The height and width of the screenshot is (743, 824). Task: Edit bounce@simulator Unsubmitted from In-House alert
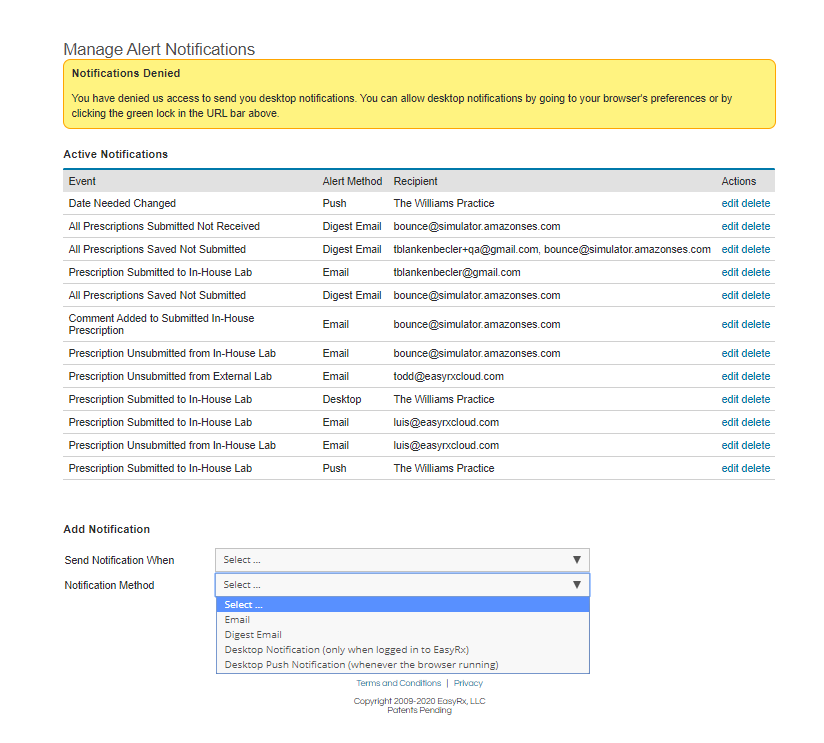[x=729, y=353]
